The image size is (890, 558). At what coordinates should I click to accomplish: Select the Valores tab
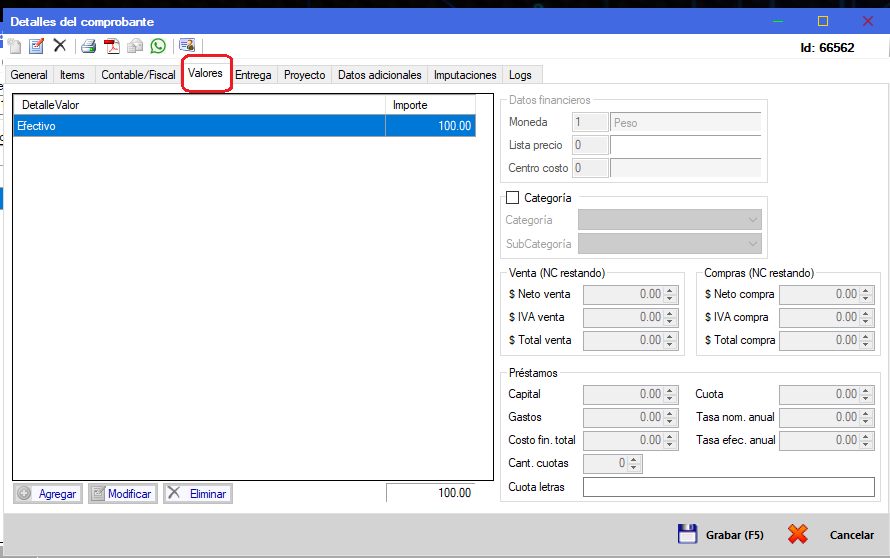pos(205,73)
